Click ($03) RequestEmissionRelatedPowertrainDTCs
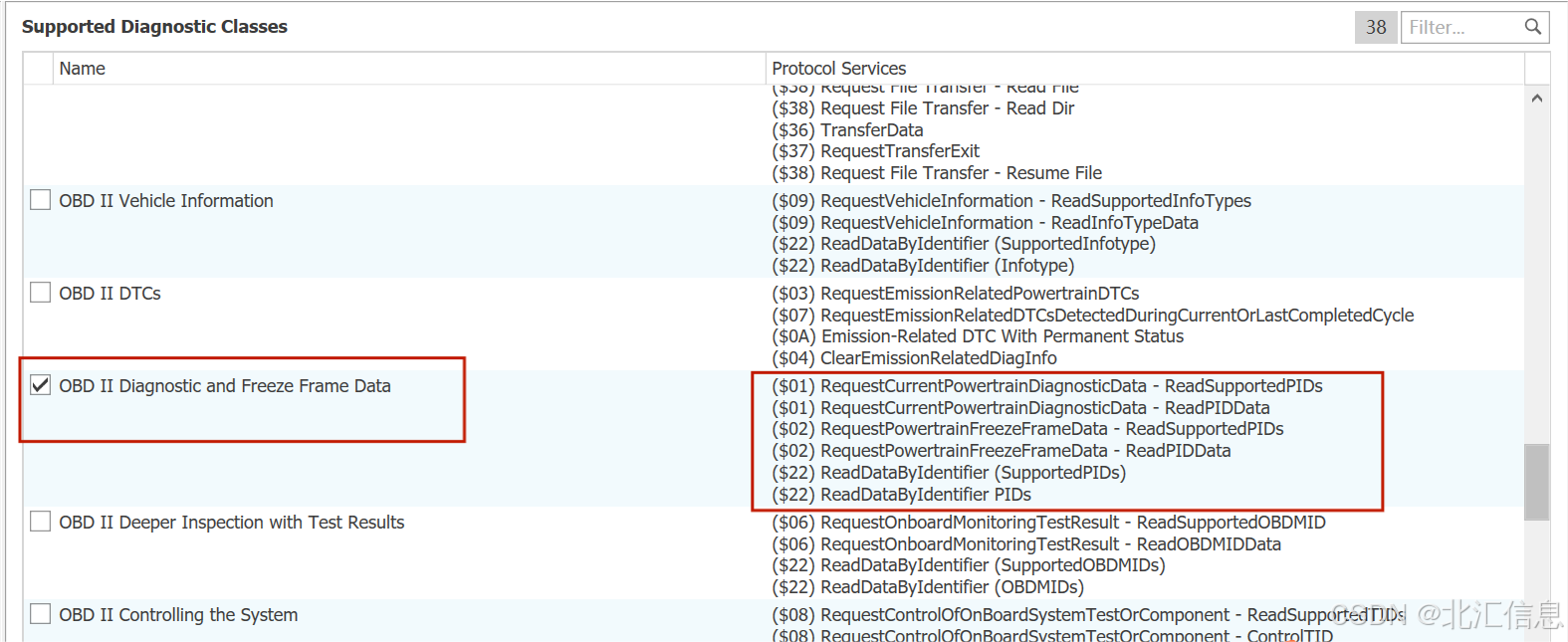 (956, 294)
